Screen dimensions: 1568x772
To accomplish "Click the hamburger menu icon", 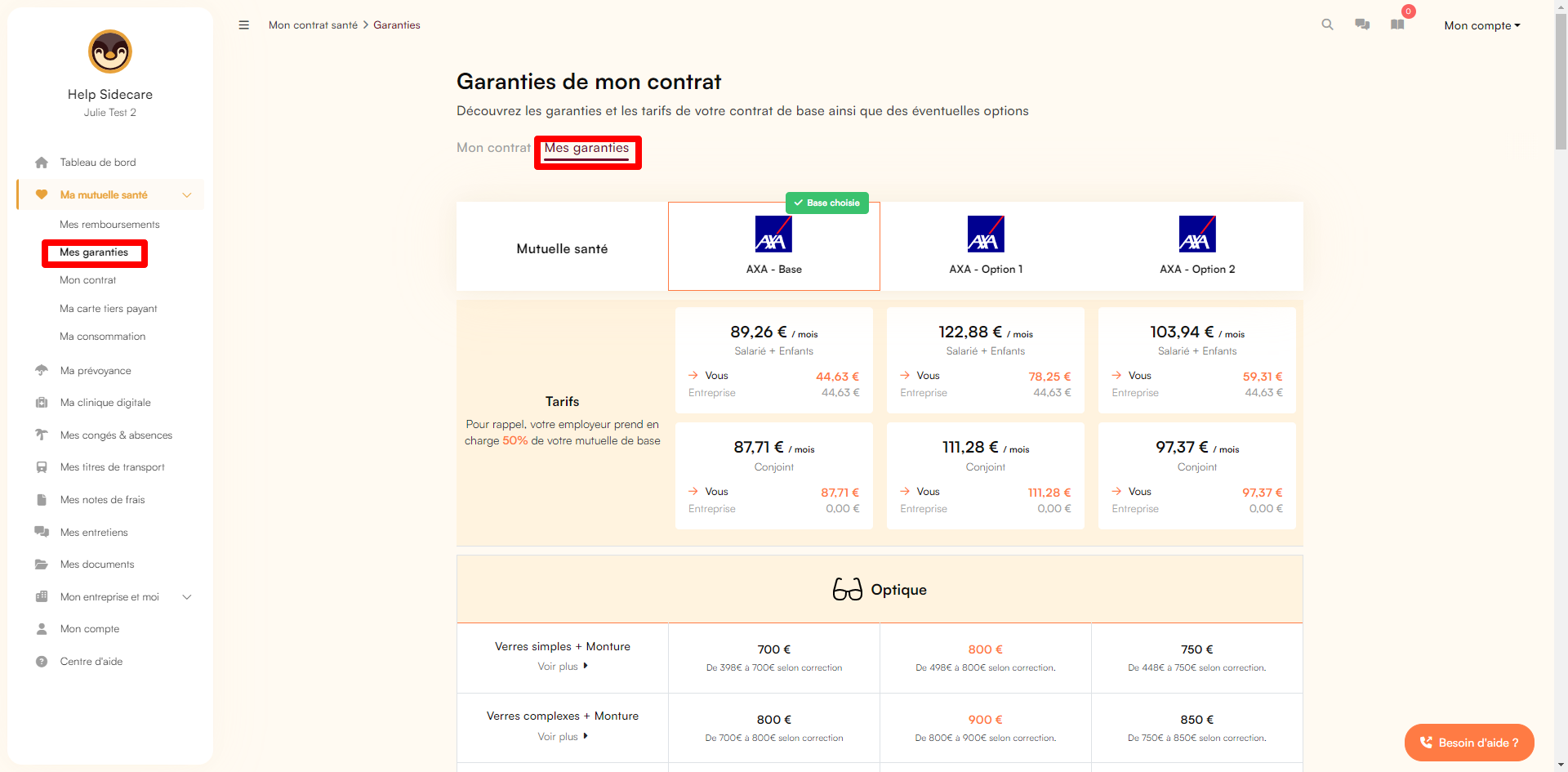I will (243, 25).
